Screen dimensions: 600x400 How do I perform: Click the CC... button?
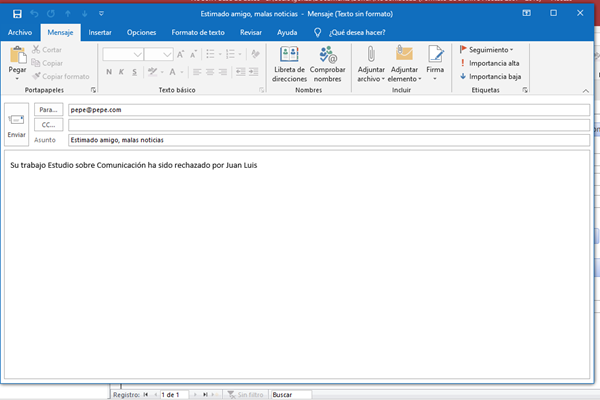pyautogui.click(x=48, y=124)
